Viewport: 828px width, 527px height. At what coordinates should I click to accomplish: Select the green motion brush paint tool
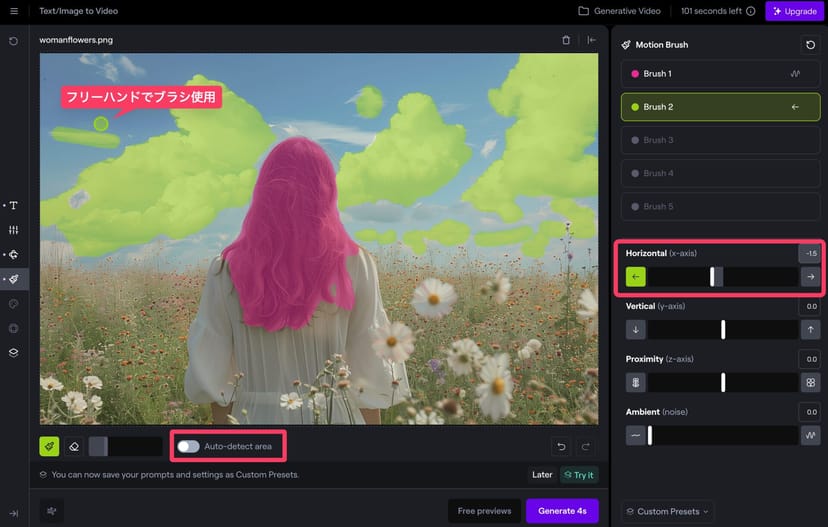49,446
